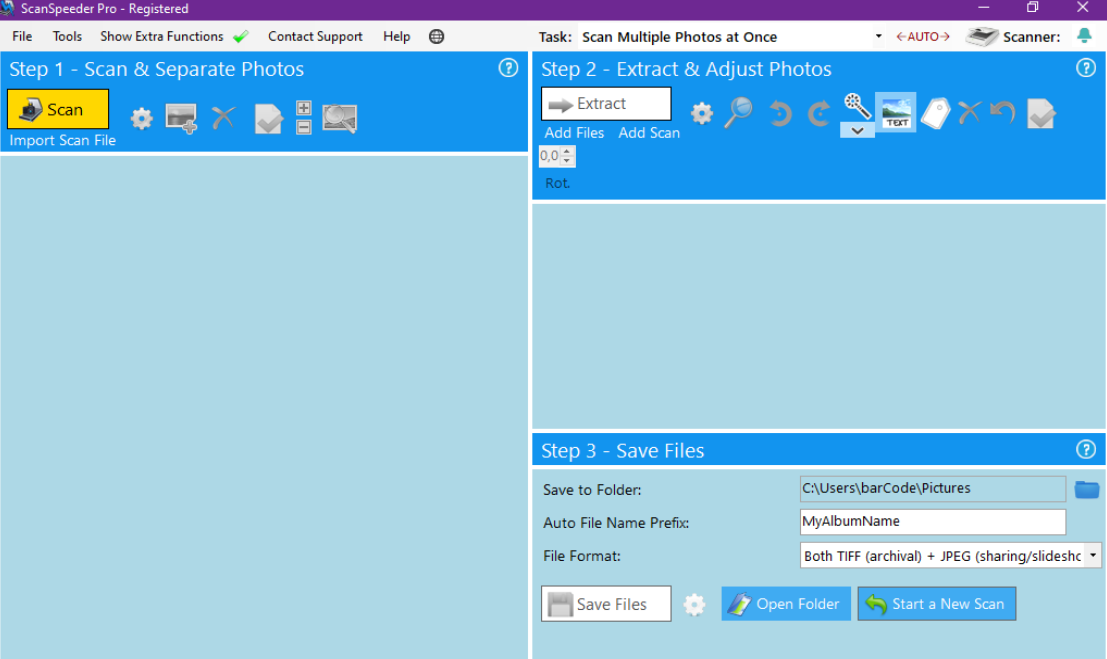Click the yellow Scan button

[x=58, y=109]
